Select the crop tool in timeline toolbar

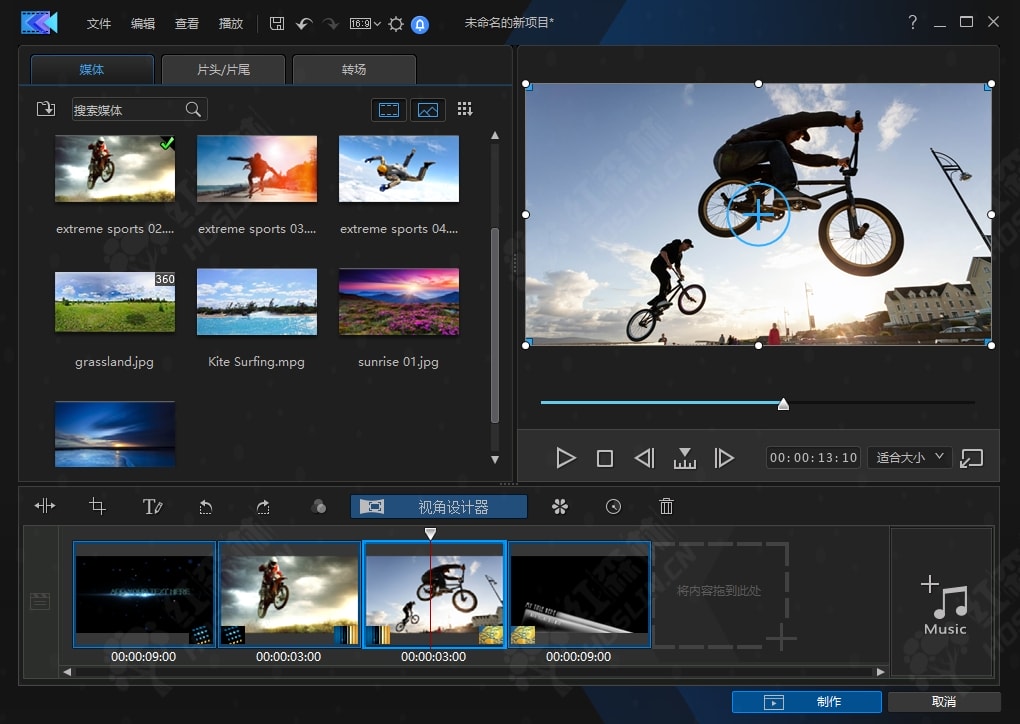(97, 507)
